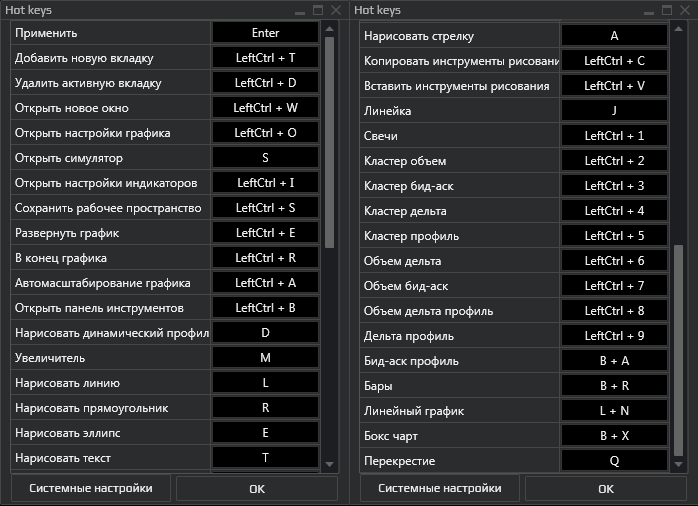Change the Перекрестие hotkey field
The height and width of the screenshot is (506, 698).
[x=614, y=461]
